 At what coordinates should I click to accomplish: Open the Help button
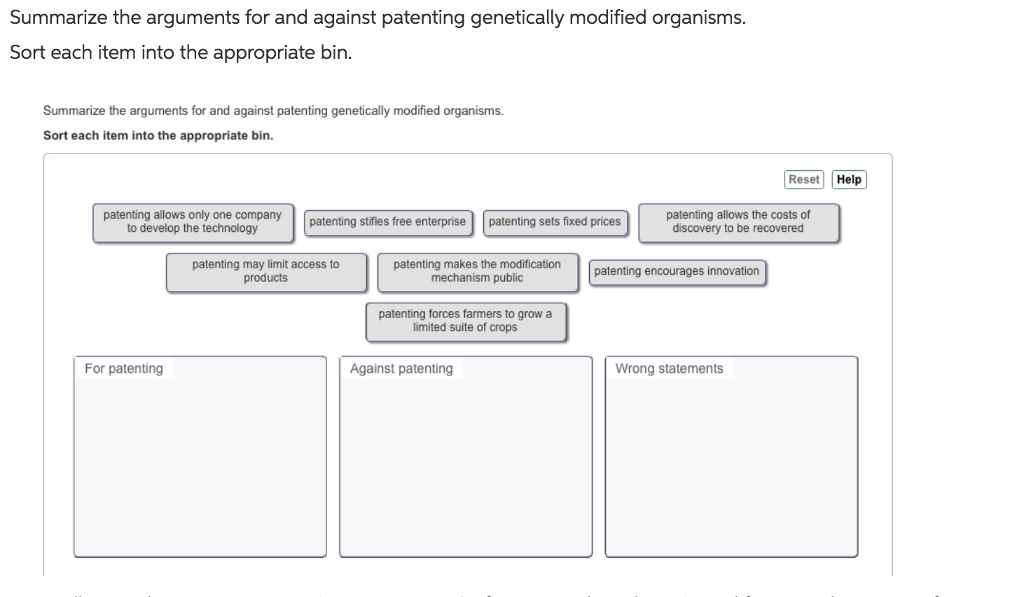tap(847, 179)
